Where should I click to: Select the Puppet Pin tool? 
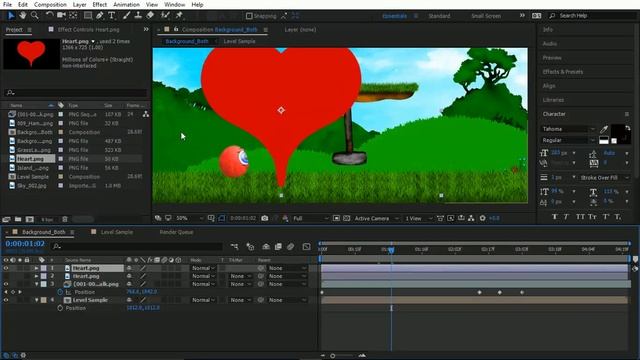[179, 16]
